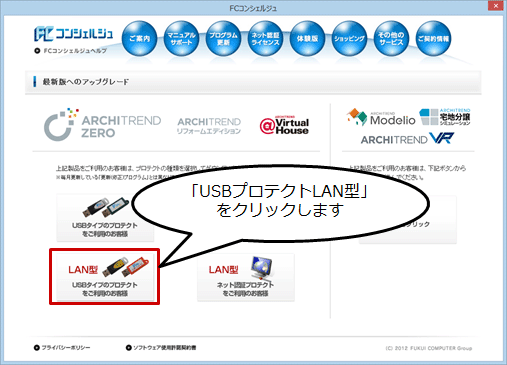This screenshot has height=365, width=507.
Task: Click the ARCHITREND VR logo
Action: 407,138
